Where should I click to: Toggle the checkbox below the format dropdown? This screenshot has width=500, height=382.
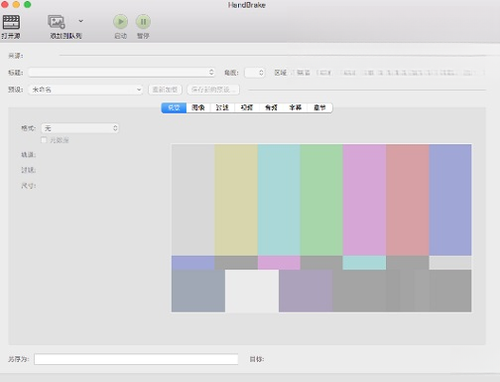[44, 140]
